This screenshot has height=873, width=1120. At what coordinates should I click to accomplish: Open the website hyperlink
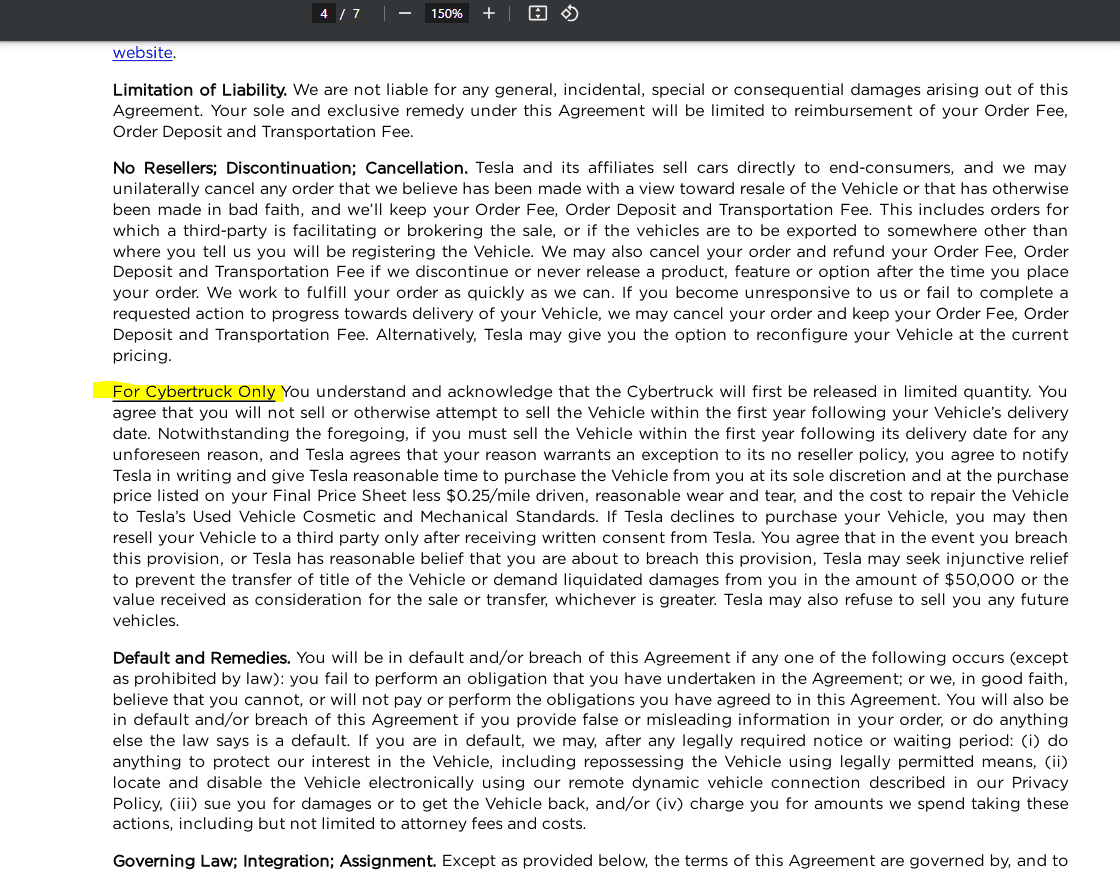point(142,53)
